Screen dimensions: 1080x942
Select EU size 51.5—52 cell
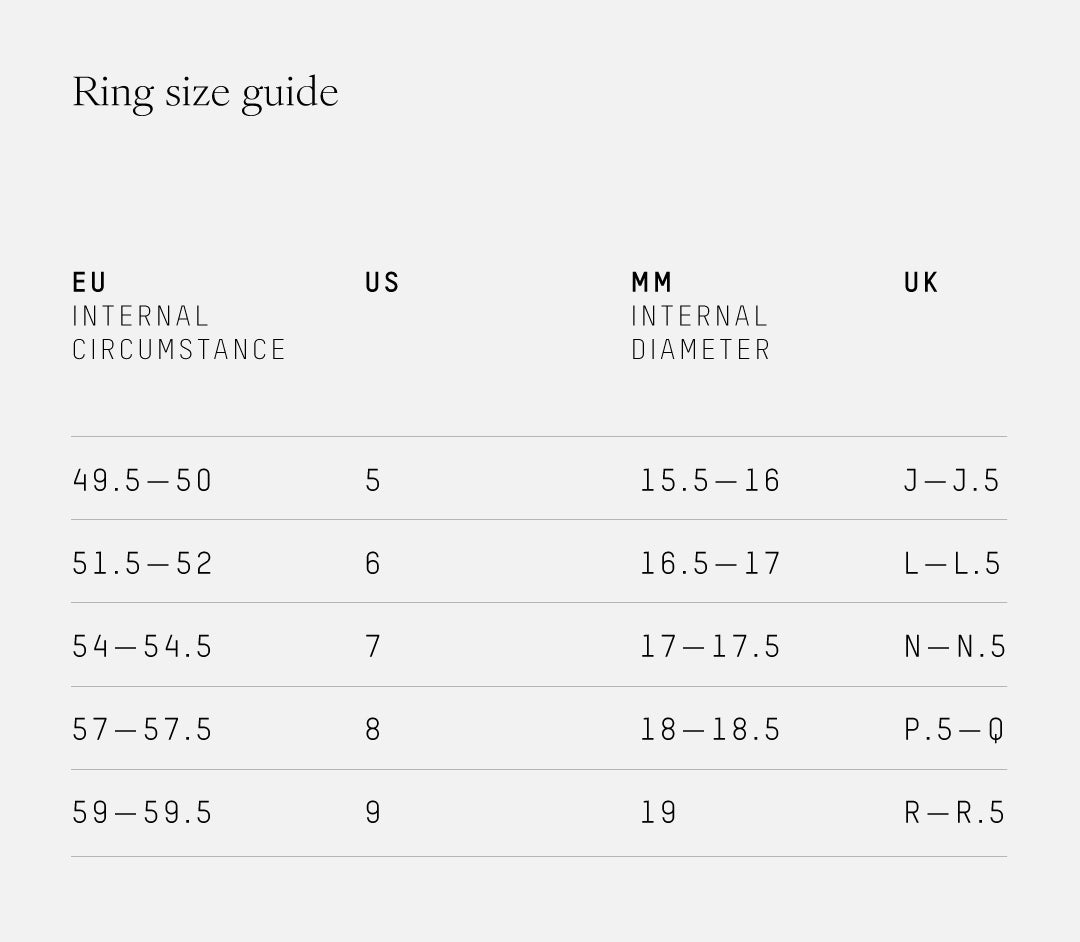point(142,564)
